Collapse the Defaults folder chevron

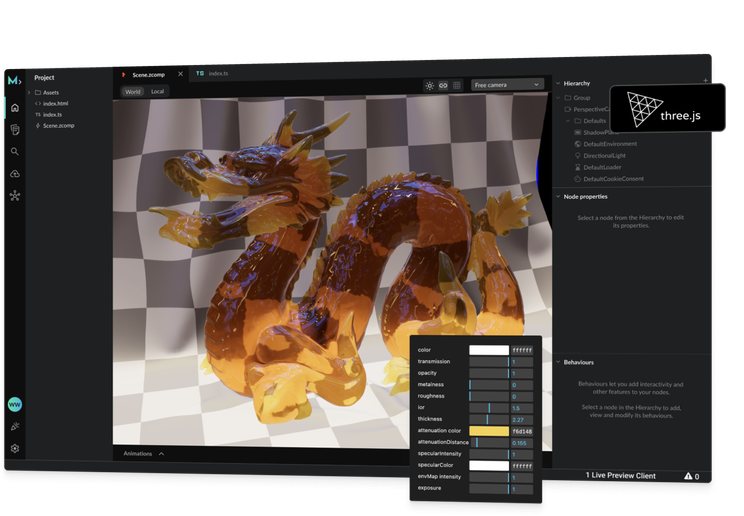pos(568,121)
